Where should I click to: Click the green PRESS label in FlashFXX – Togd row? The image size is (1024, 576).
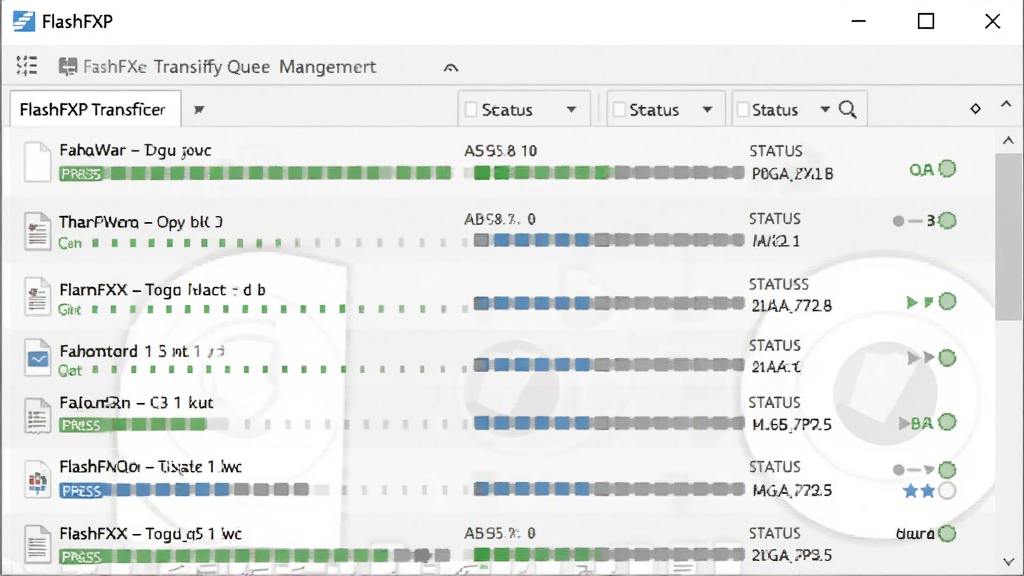pyautogui.click(x=81, y=556)
